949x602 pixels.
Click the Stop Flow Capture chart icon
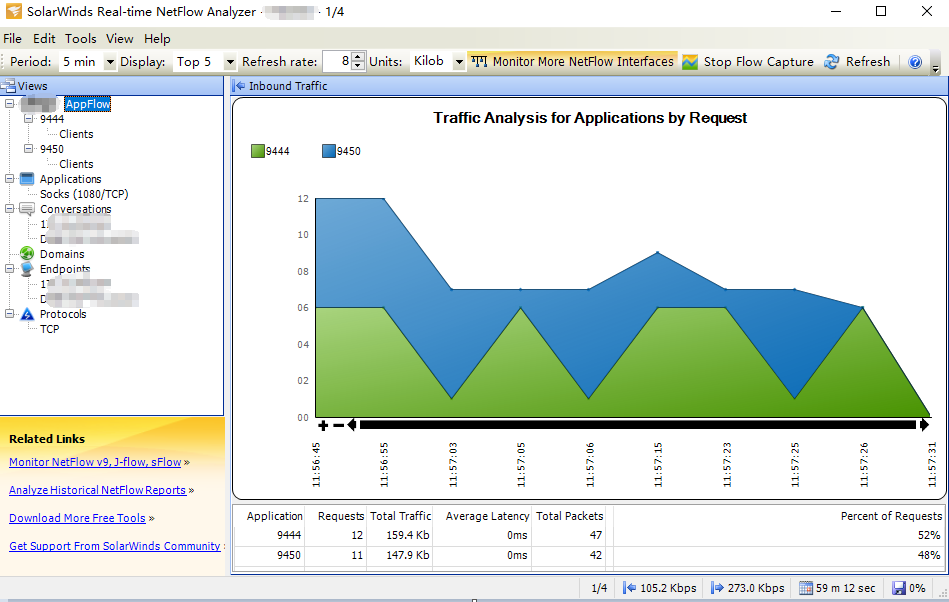(690, 62)
